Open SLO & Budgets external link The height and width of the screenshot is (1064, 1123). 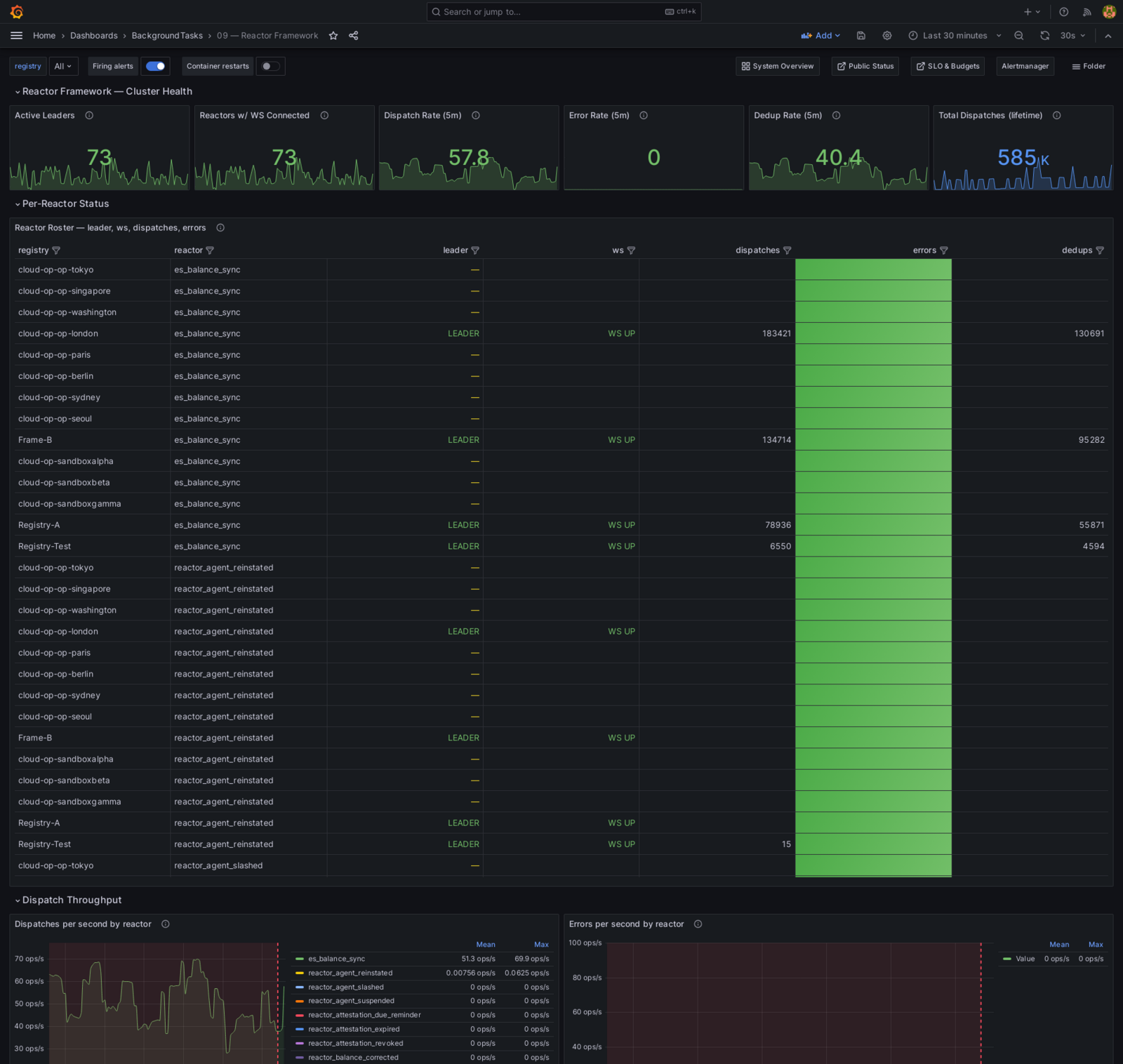(x=948, y=67)
